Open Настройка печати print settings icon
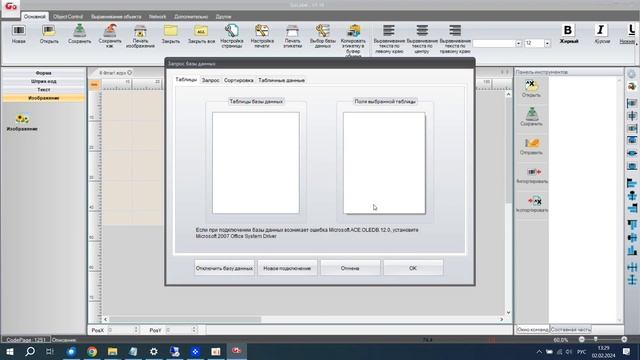640x360 pixels. point(262,31)
